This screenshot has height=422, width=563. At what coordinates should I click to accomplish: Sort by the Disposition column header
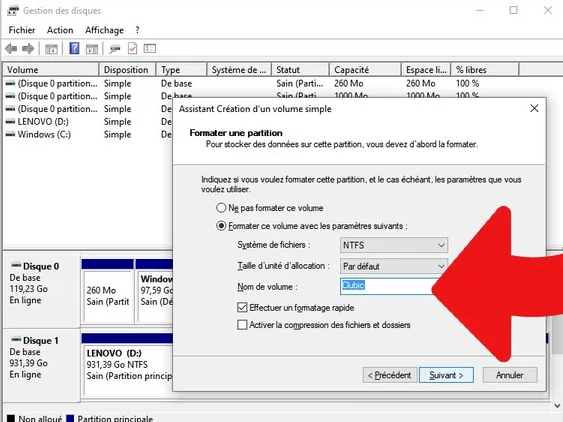127,69
